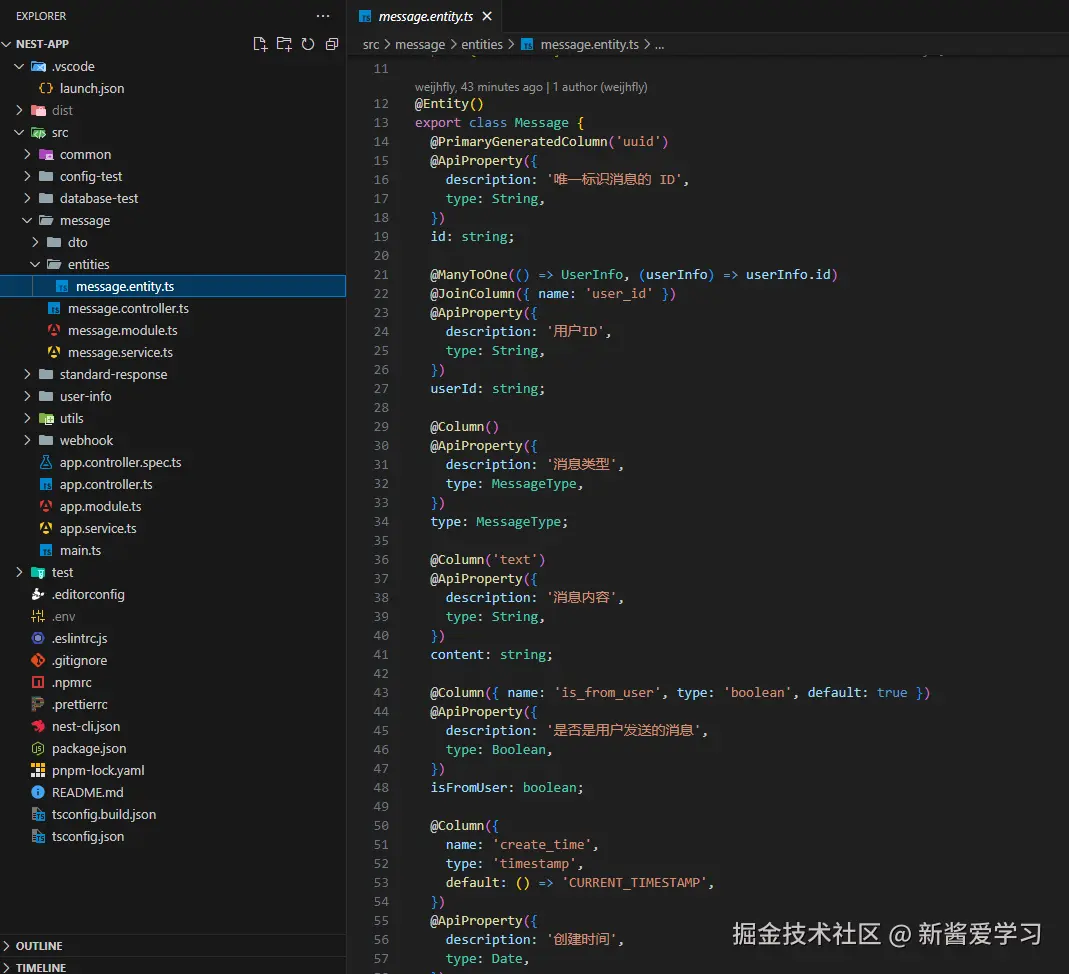Open .prettierrc file
Screen dimensions: 1069x974
tap(80, 705)
